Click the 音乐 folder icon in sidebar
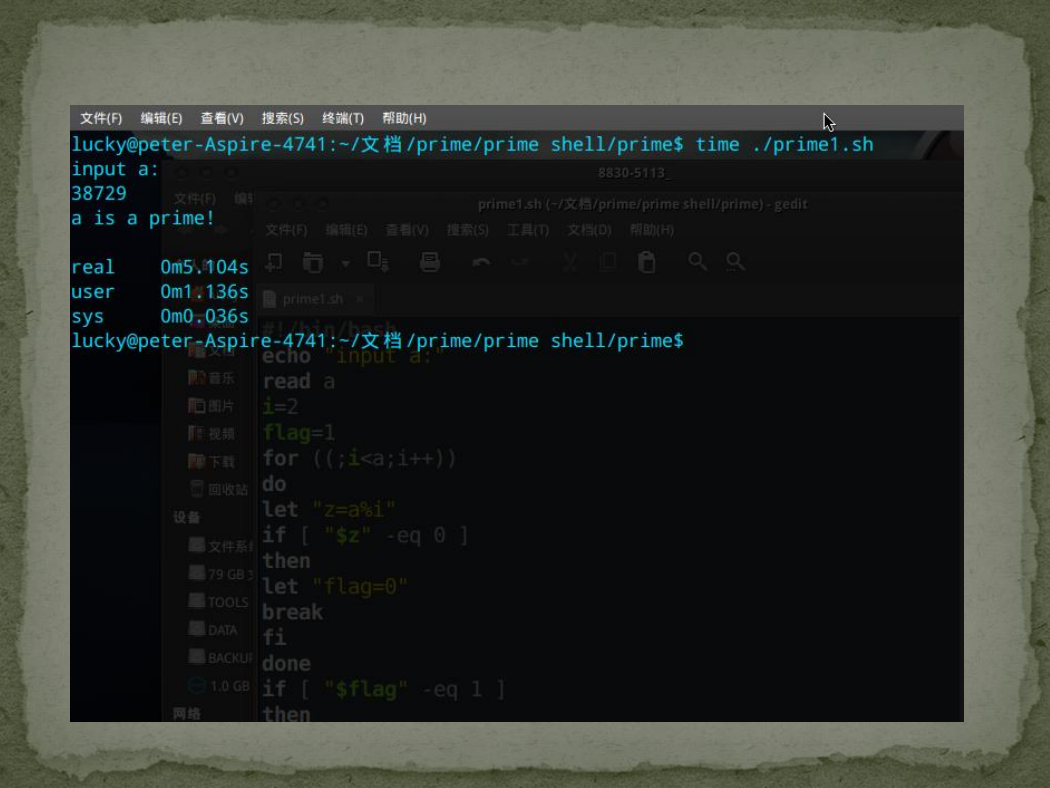Image resolution: width=1050 pixels, height=788 pixels. coord(197,378)
